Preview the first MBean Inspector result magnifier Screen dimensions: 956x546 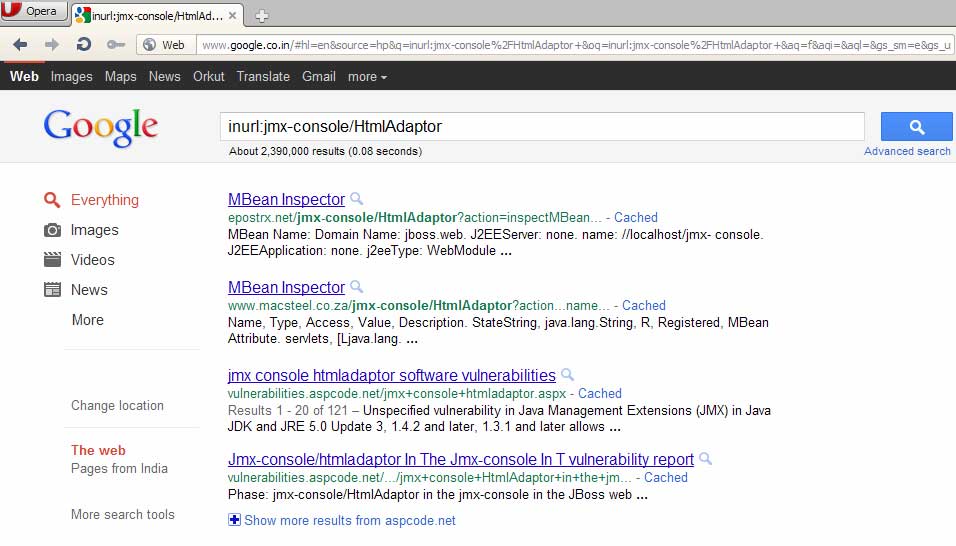357,200
